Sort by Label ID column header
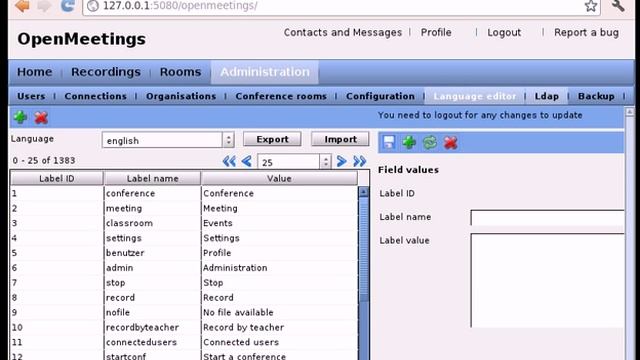 [57, 178]
